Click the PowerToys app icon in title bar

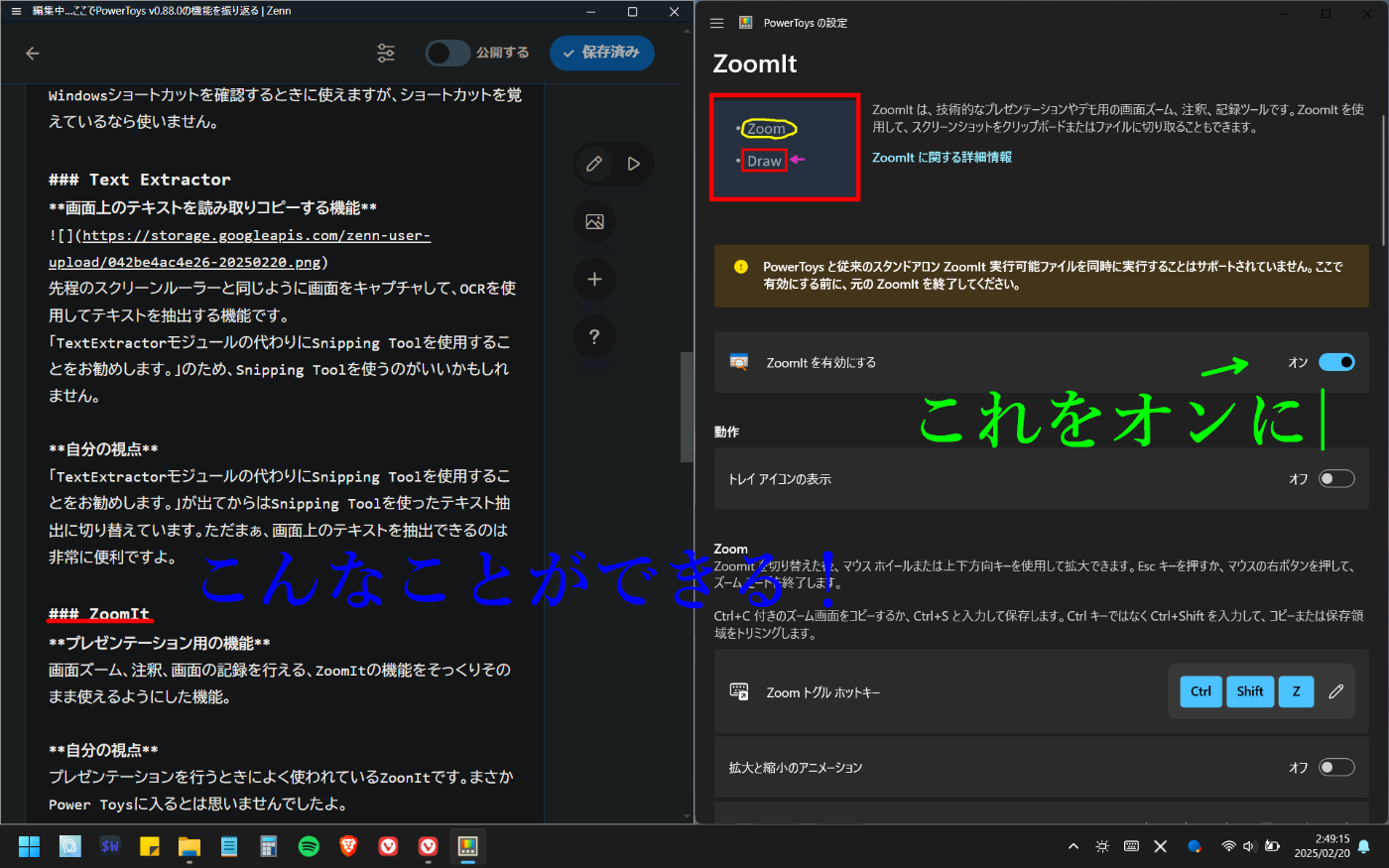pos(746,23)
